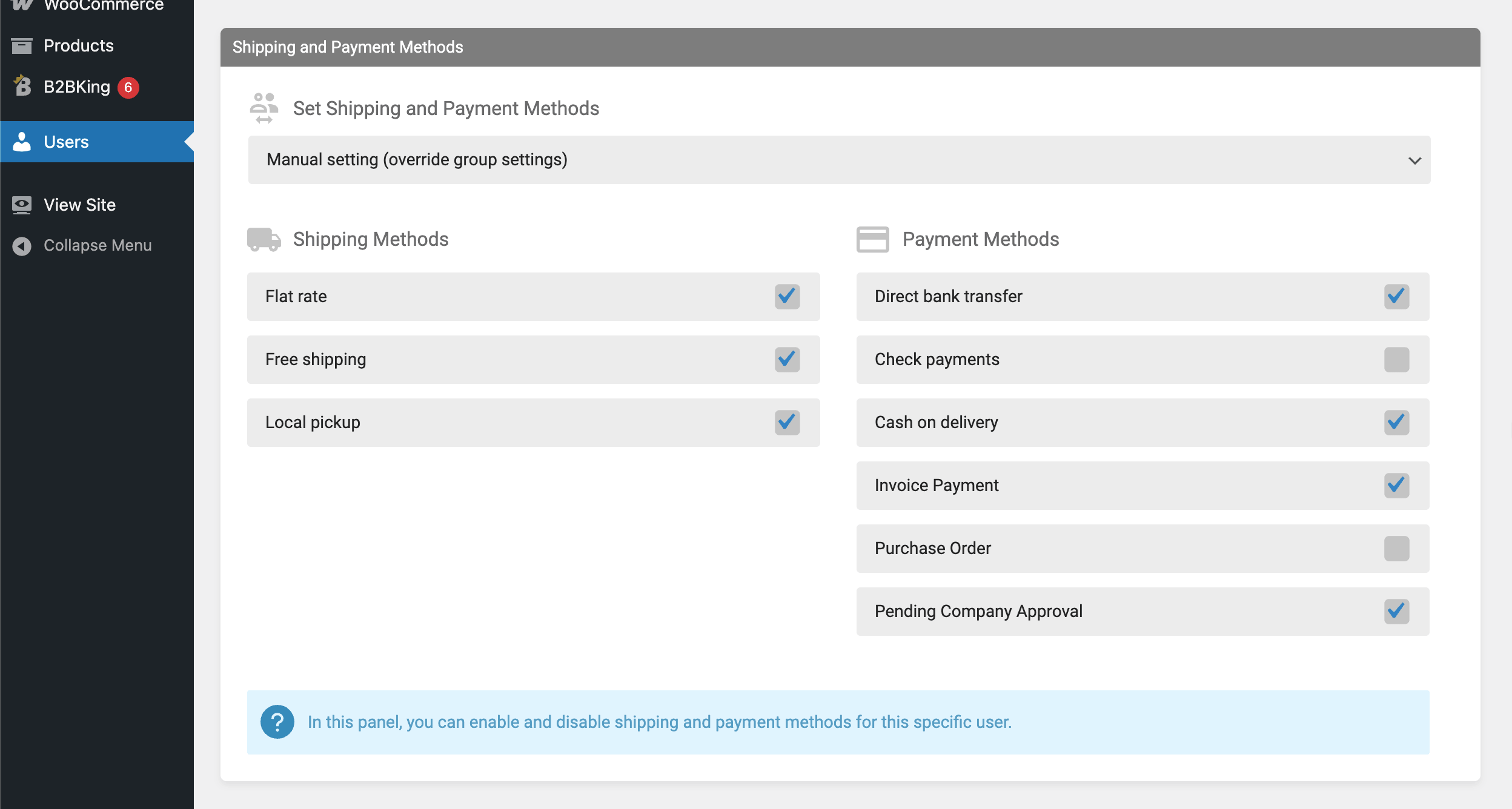Open the Products menu item
Viewport: 1512px width, 809px height.
click(79, 46)
